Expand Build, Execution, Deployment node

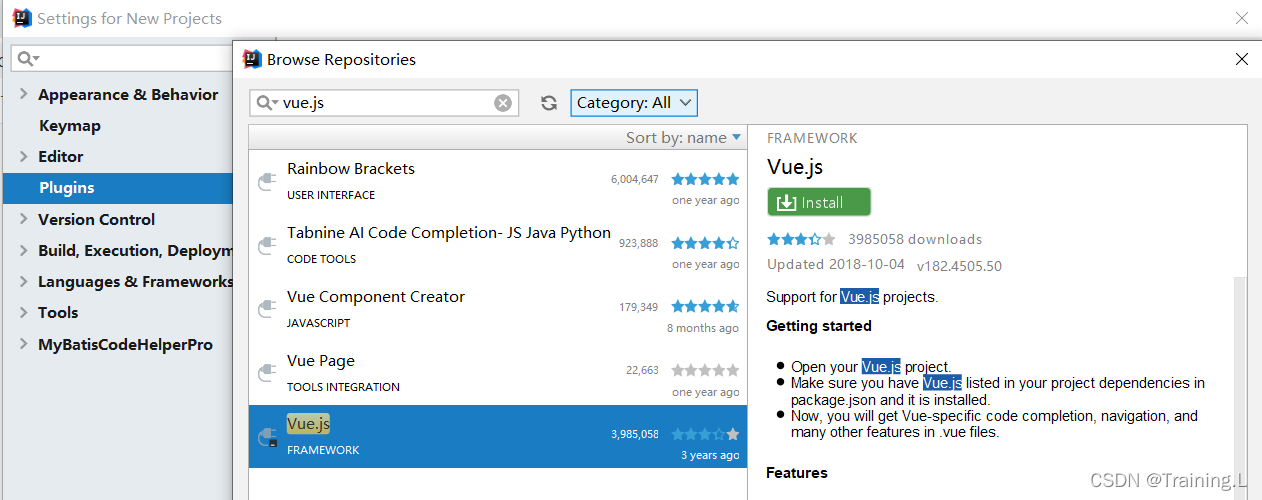pos(24,250)
